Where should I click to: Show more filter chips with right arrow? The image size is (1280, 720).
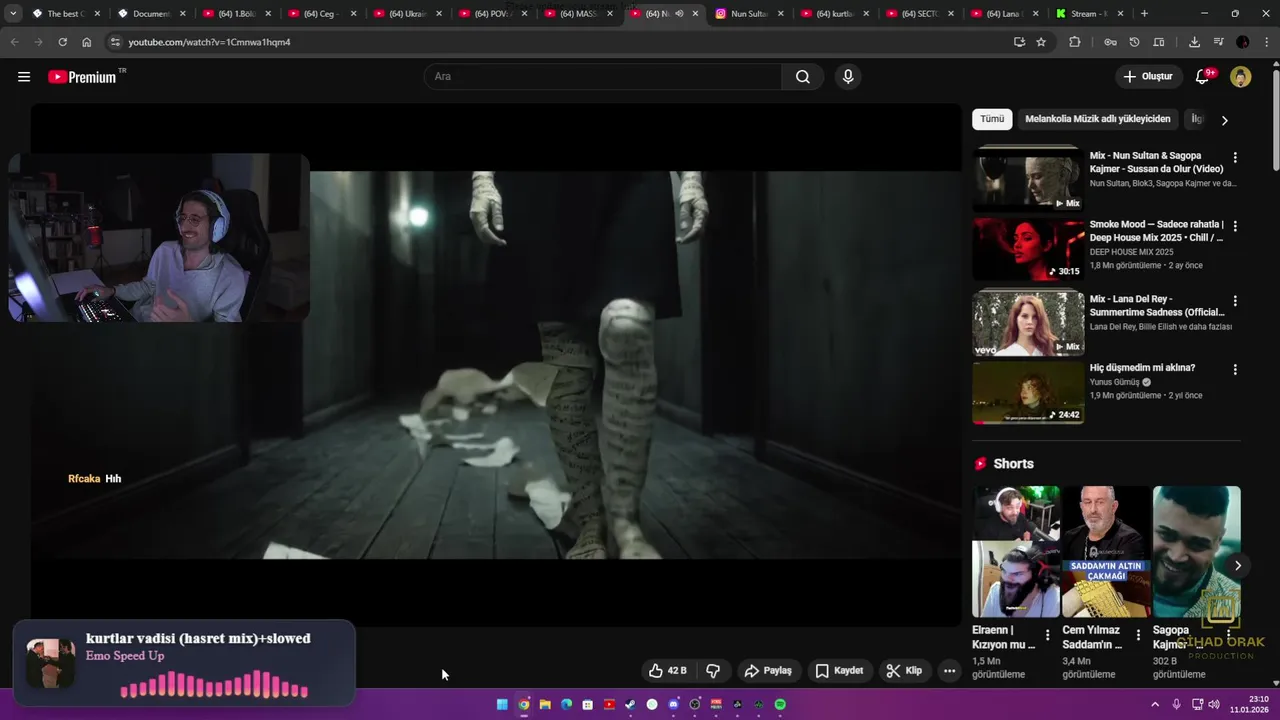[x=1224, y=120]
